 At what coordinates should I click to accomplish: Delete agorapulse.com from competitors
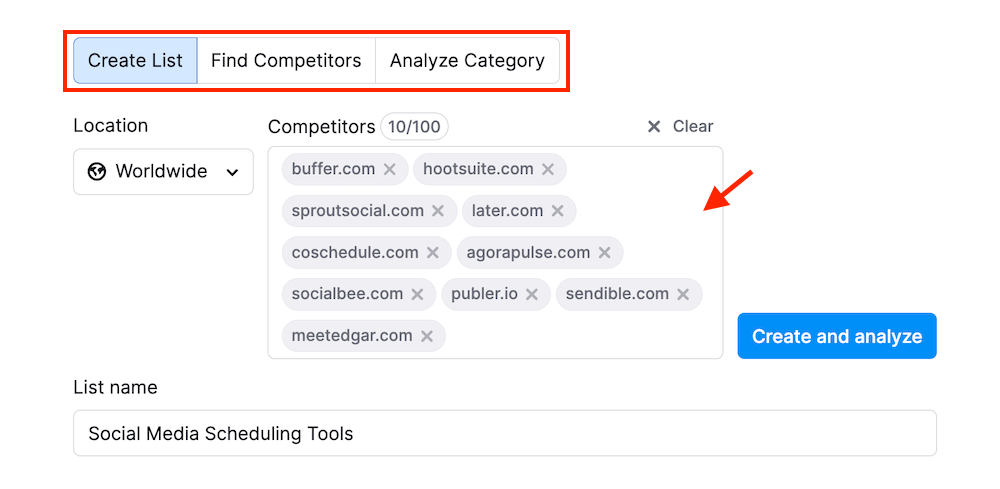click(x=605, y=253)
